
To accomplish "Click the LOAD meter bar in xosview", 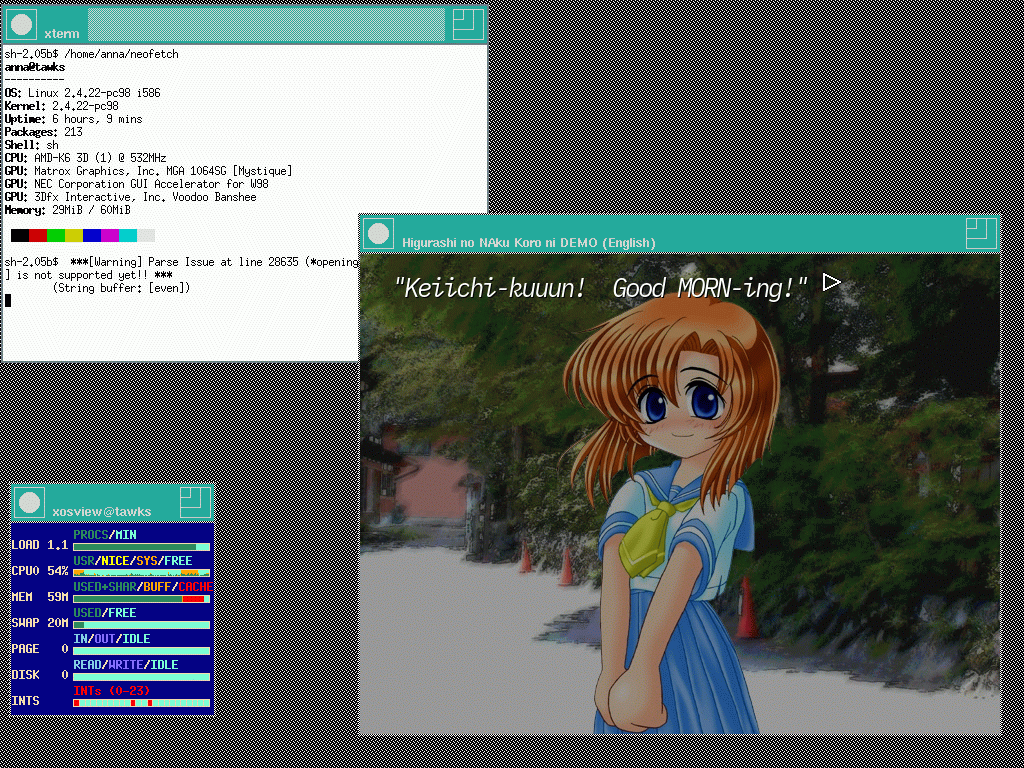I will click(x=142, y=547).
